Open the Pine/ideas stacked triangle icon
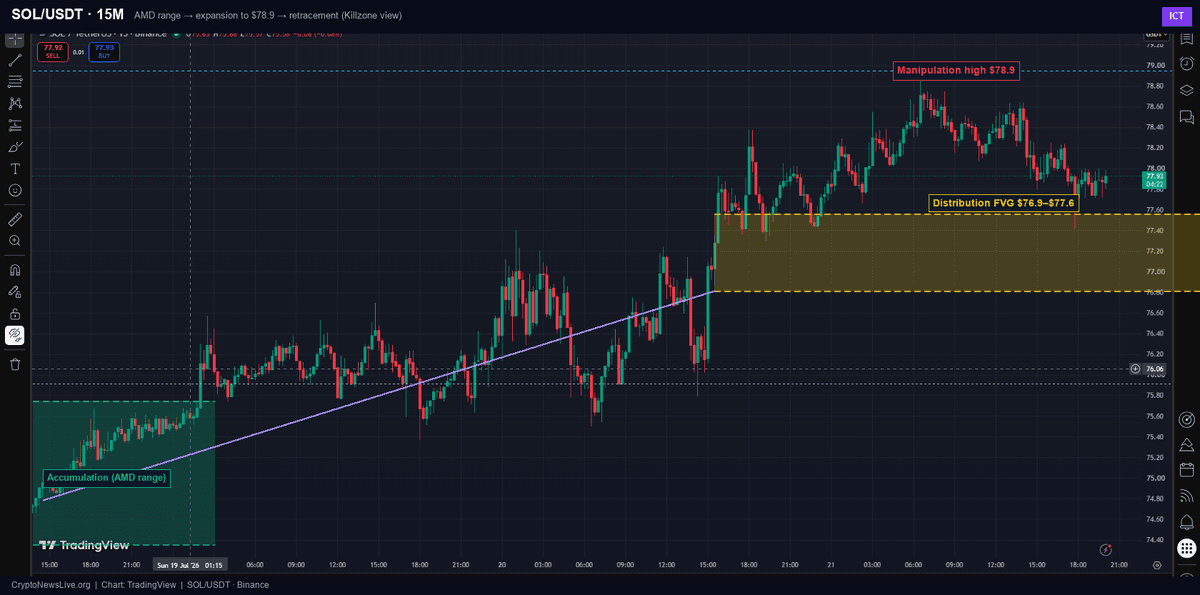The image size is (1200, 595). pyautogui.click(x=1186, y=444)
